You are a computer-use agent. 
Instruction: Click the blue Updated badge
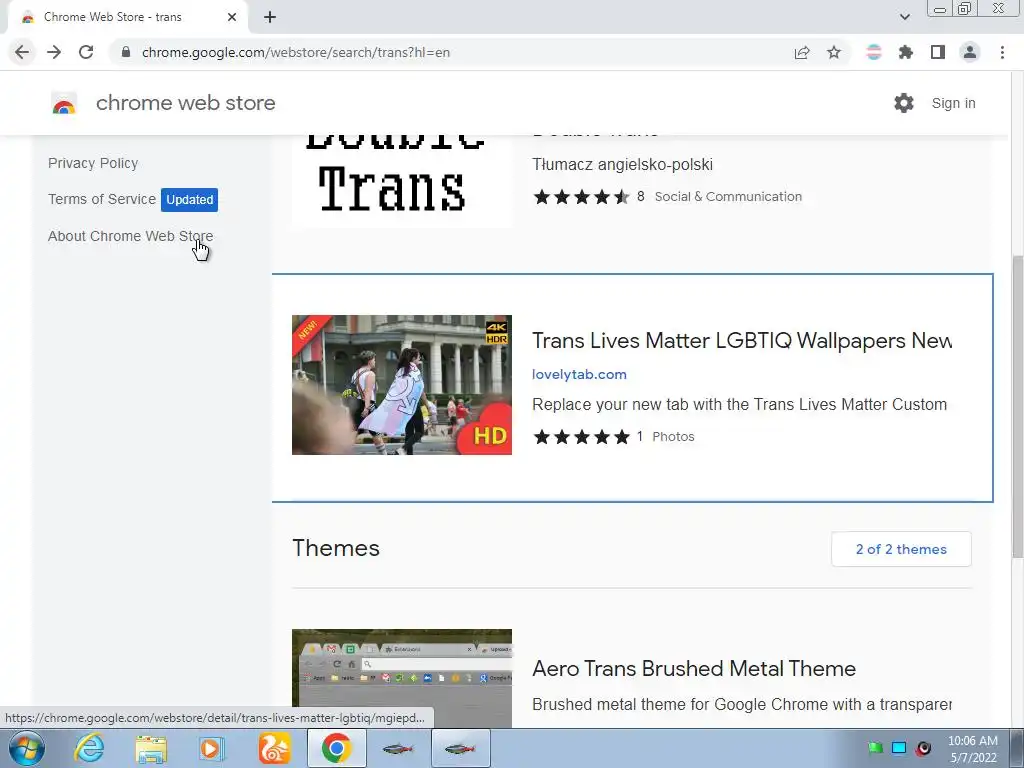[x=189, y=200]
